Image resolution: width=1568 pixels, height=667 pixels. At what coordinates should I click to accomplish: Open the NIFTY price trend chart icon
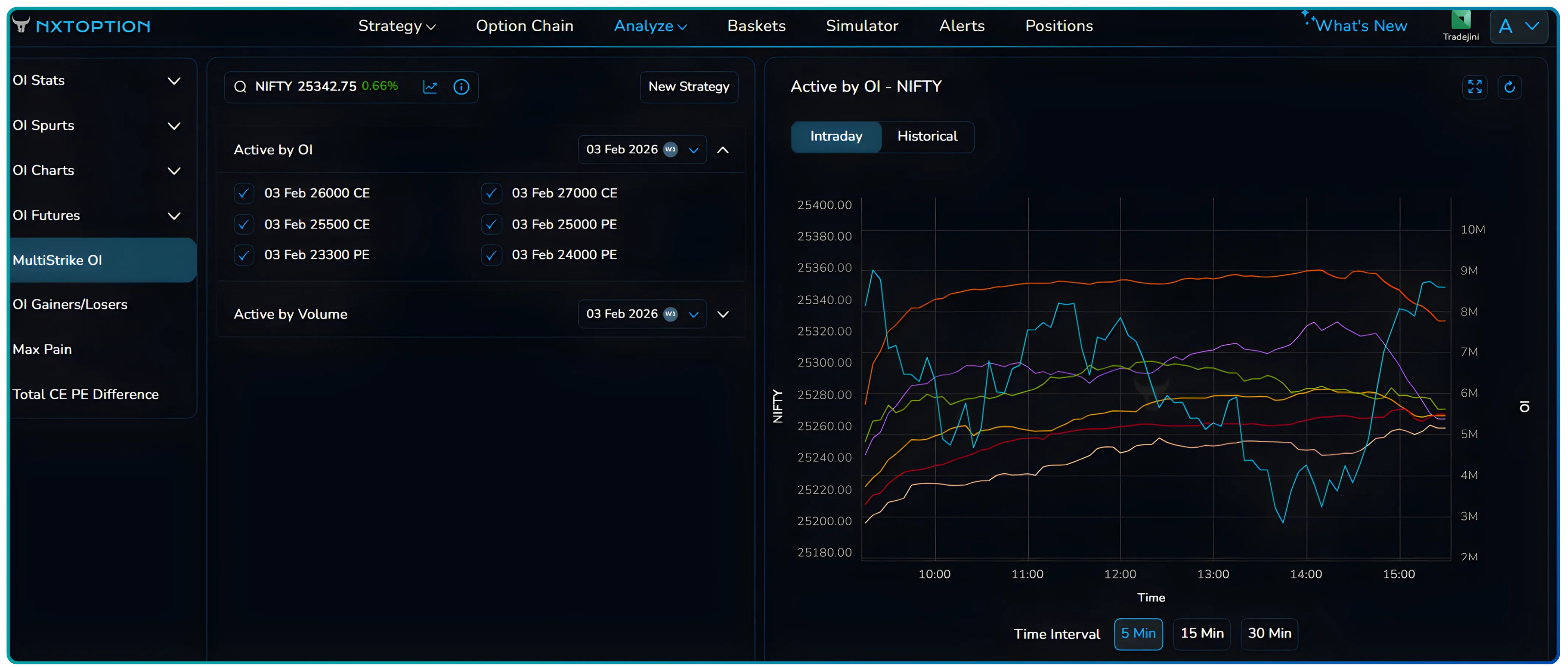pos(430,87)
